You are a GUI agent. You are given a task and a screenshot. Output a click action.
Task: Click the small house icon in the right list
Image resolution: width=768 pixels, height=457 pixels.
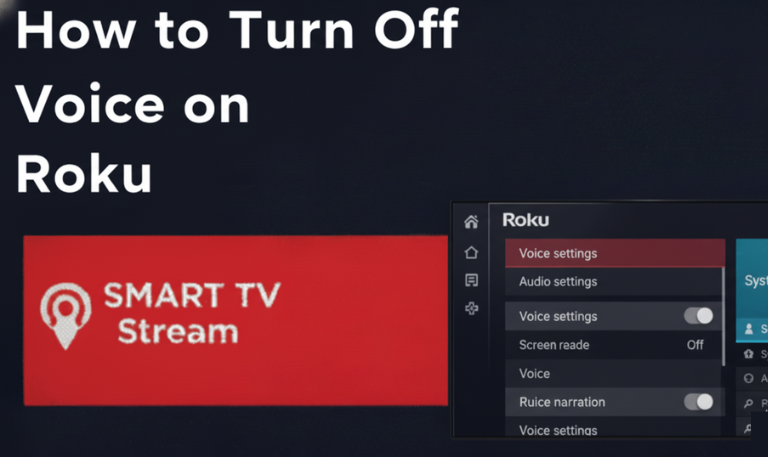[x=748, y=354]
